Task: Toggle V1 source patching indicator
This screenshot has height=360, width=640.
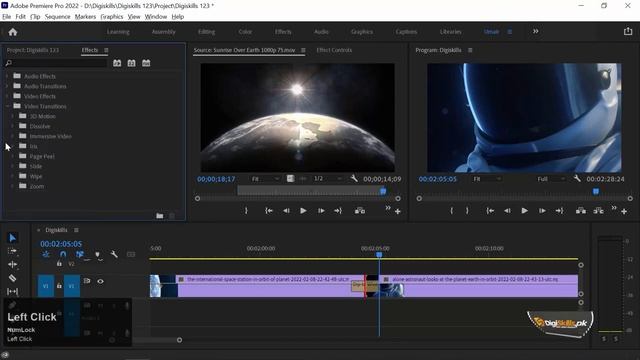Action: click(46, 286)
